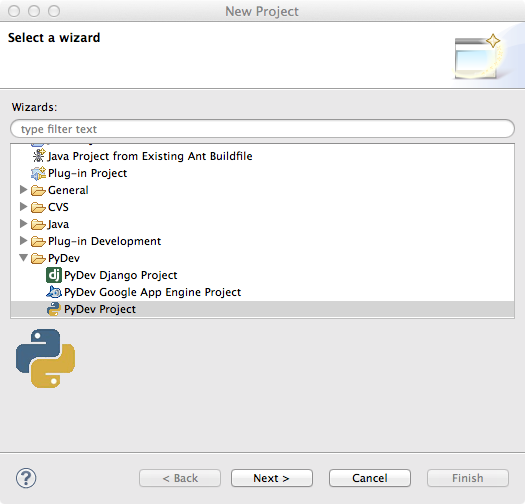Select Java Project from Existing Ant Buildfile

click(150, 156)
